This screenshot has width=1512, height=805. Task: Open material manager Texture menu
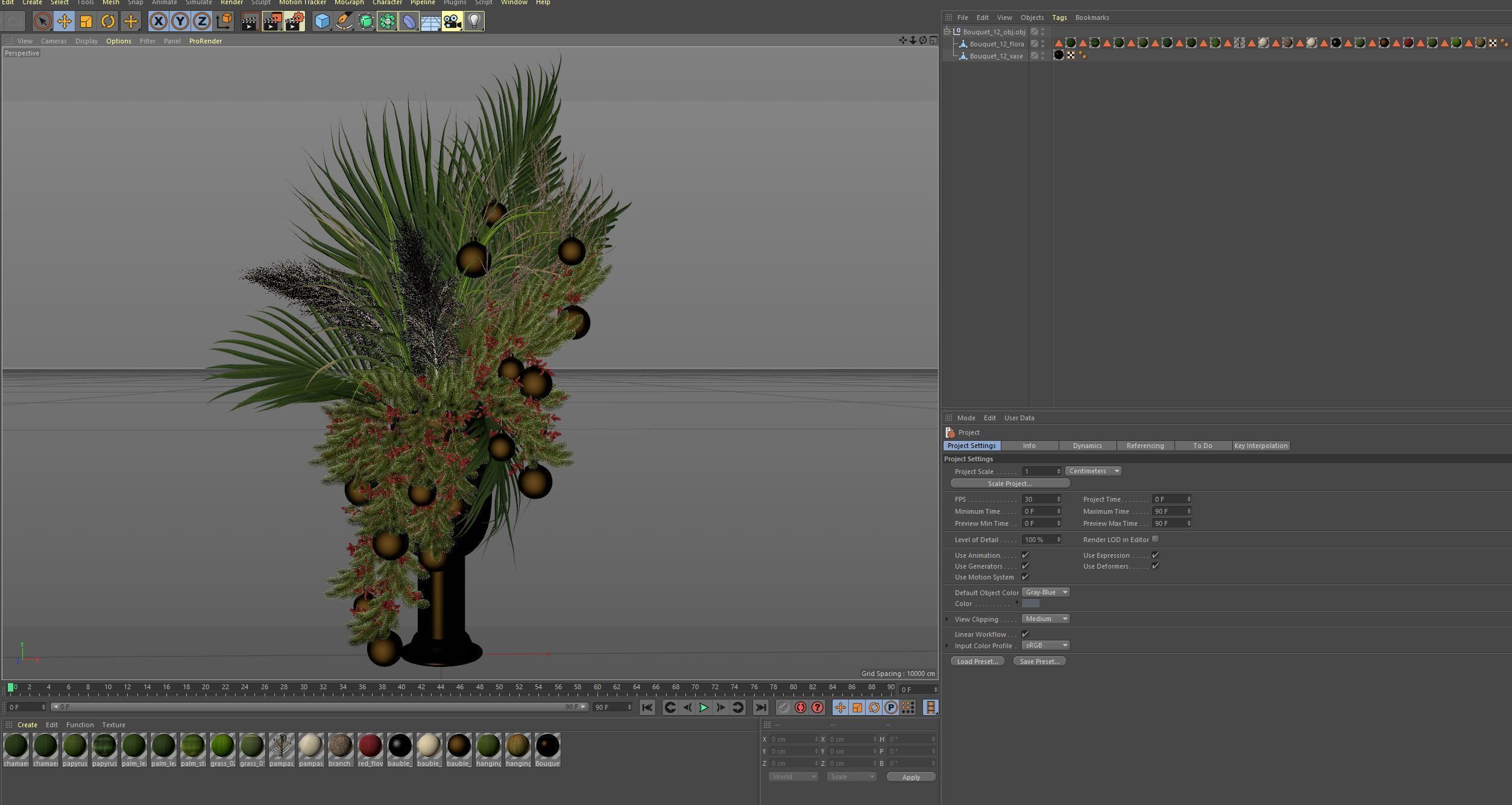coord(113,725)
